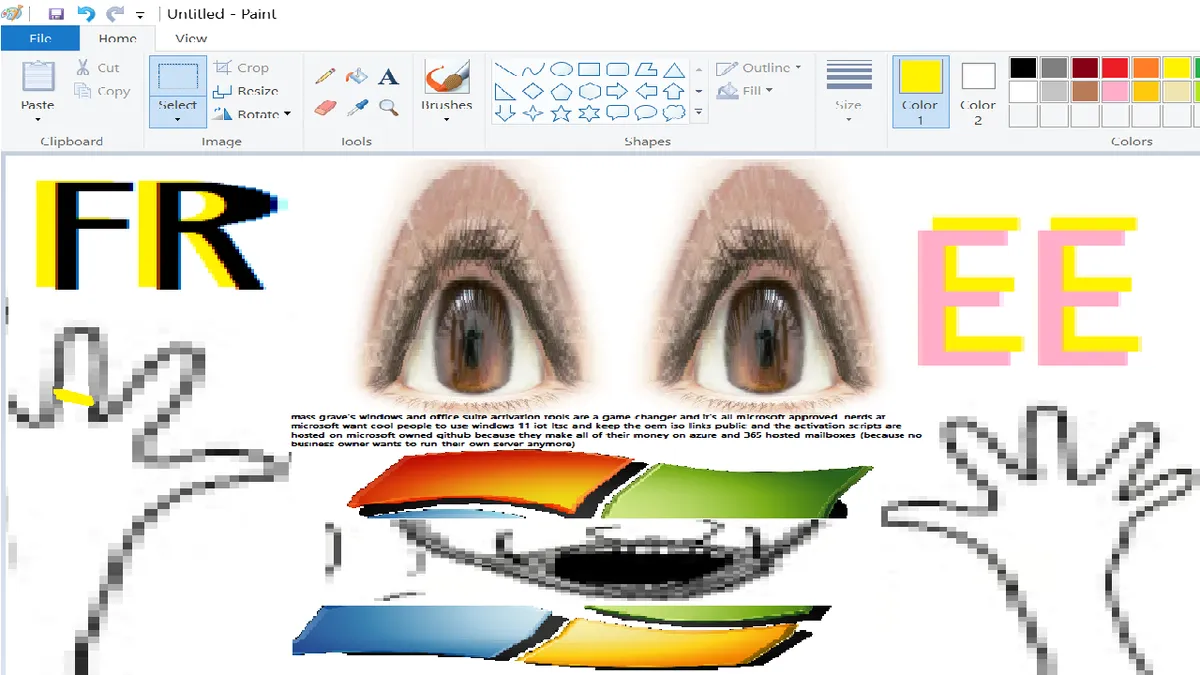
Task: Cut the current selection
Action: click(99, 68)
